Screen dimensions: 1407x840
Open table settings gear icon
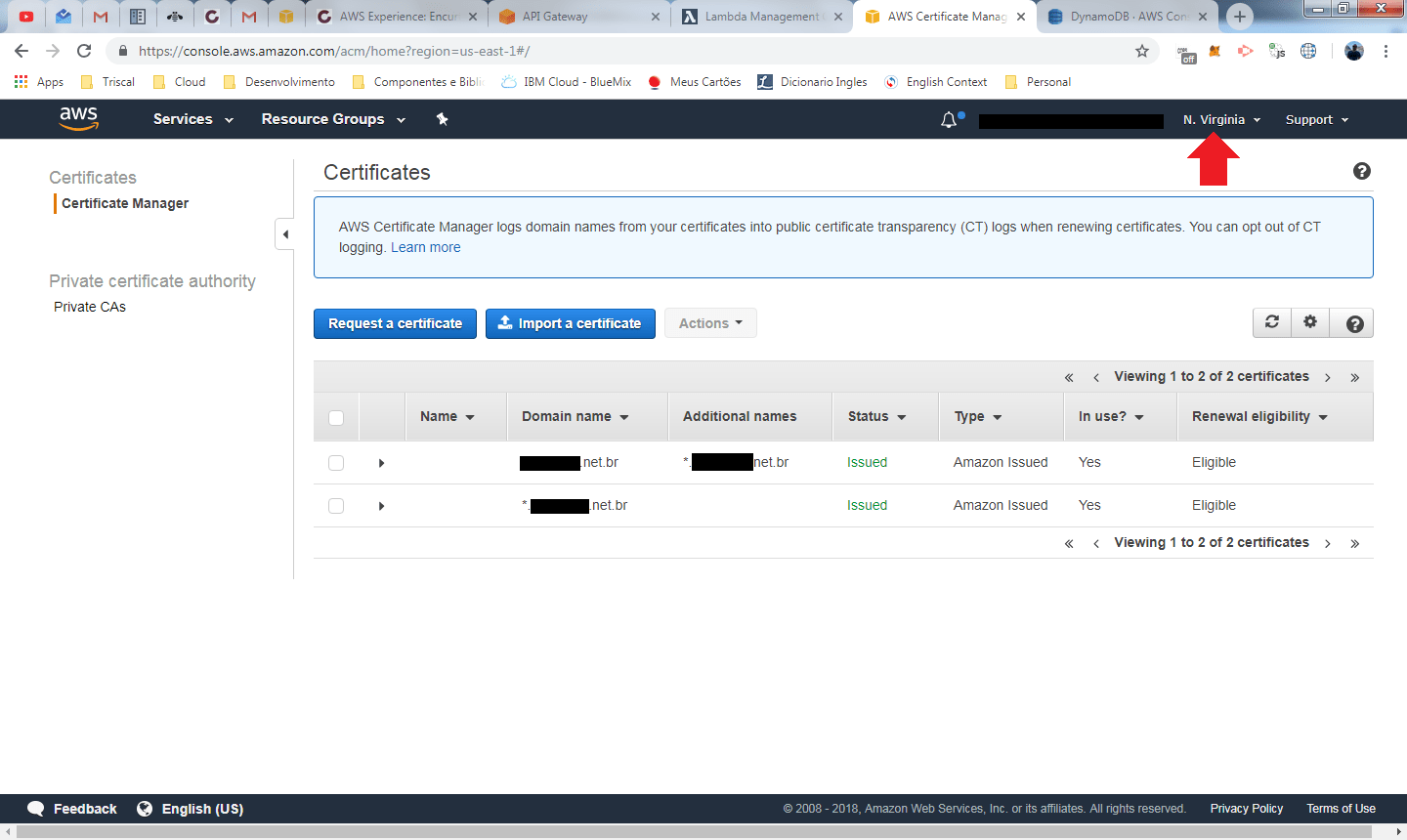pos(1310,322)
